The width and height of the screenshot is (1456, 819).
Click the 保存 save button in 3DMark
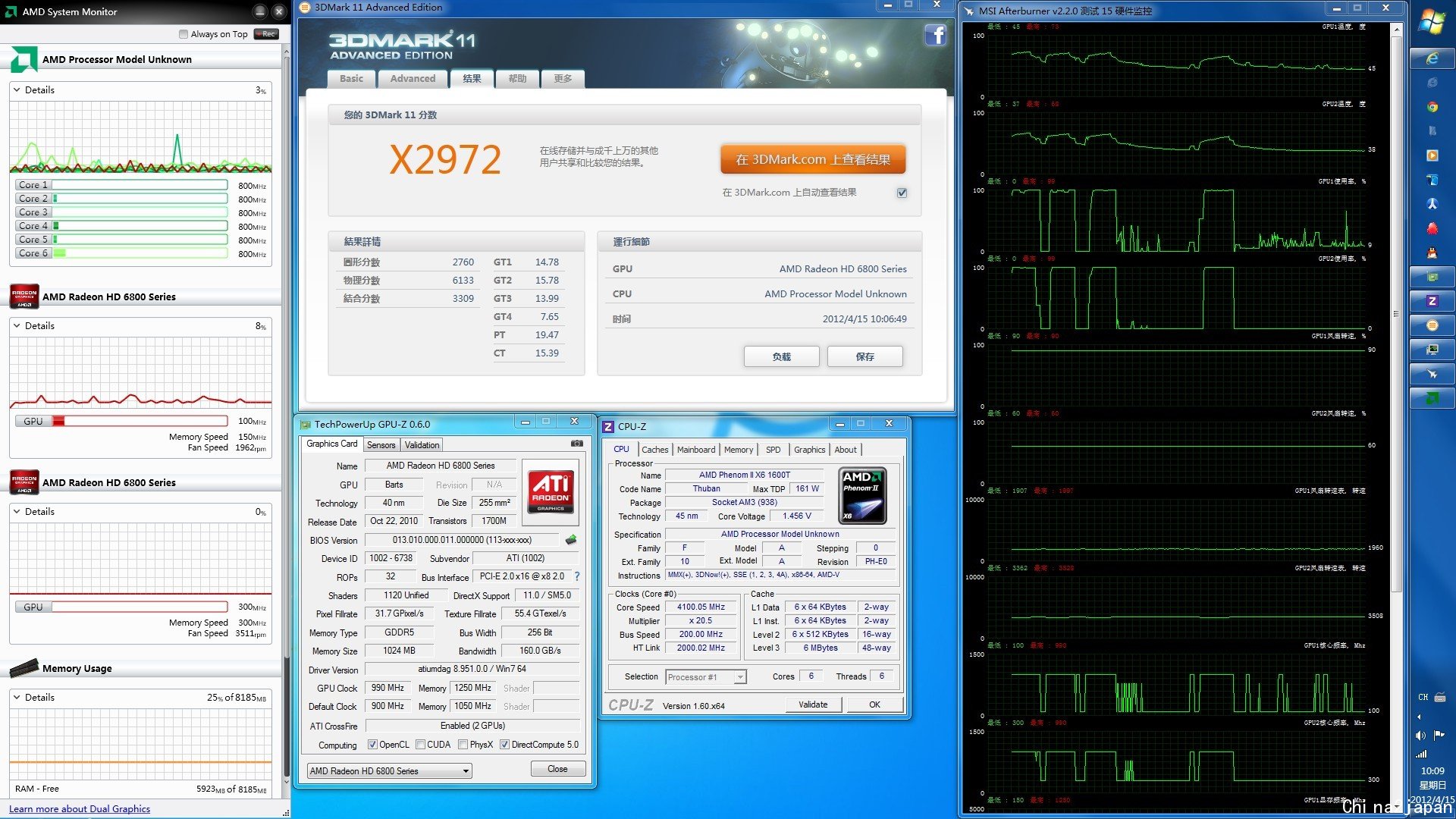click(864, 356)
